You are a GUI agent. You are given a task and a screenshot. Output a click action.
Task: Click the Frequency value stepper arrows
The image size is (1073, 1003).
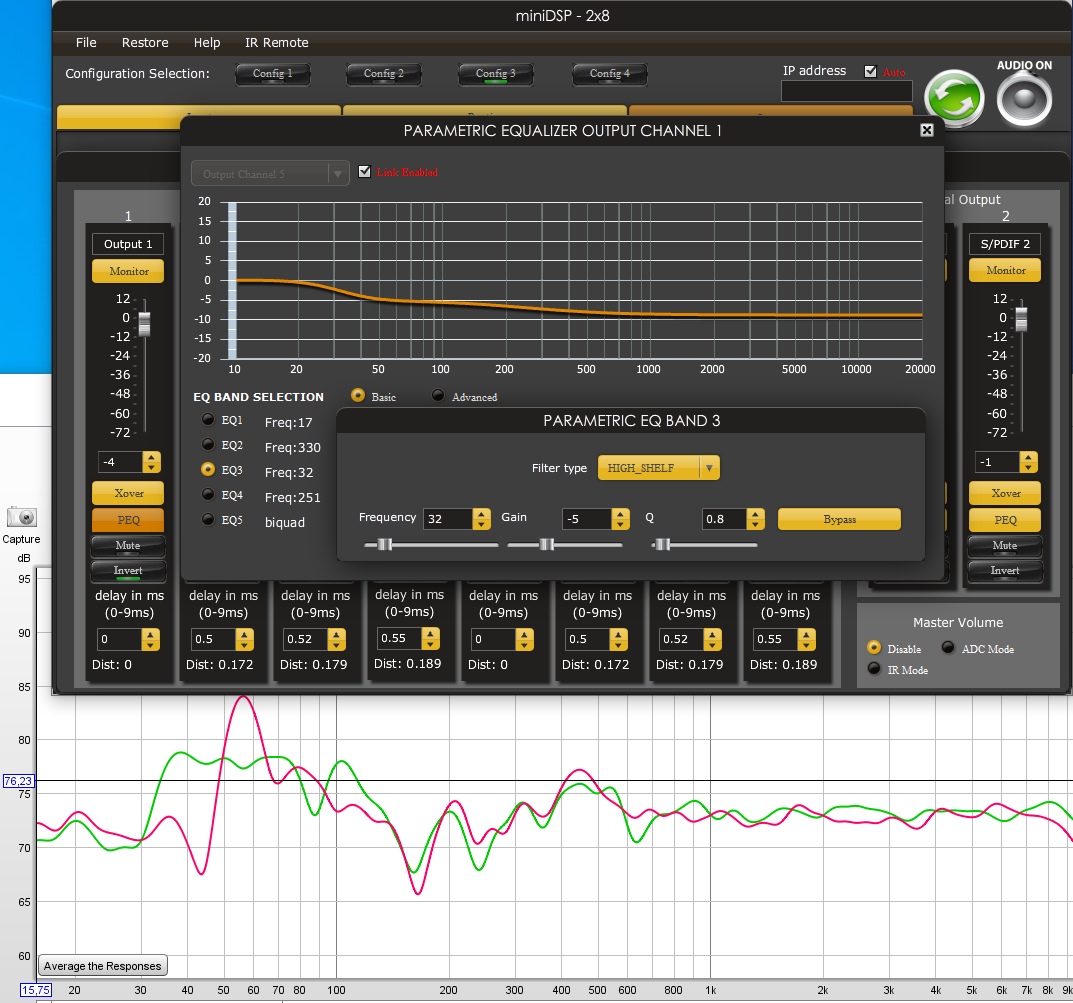click(482, 519)
